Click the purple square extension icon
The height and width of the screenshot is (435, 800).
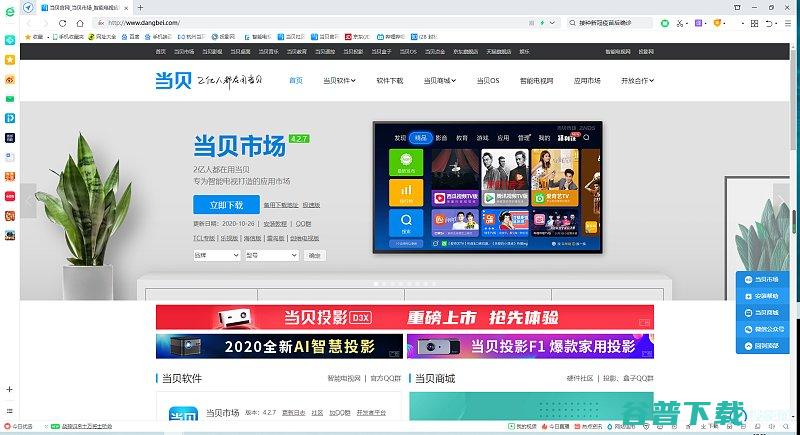[698, 23]
